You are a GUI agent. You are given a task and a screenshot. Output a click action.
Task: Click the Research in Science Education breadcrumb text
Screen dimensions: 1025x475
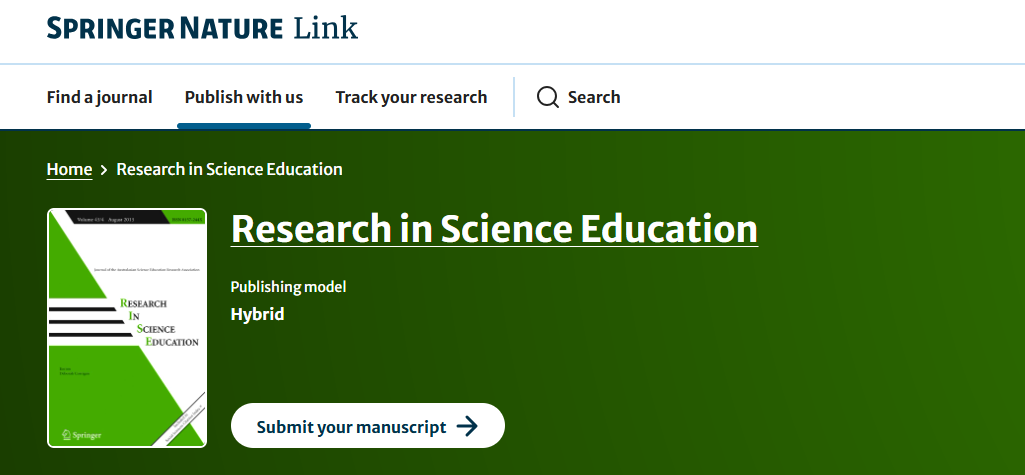click(x=229, y=169)
